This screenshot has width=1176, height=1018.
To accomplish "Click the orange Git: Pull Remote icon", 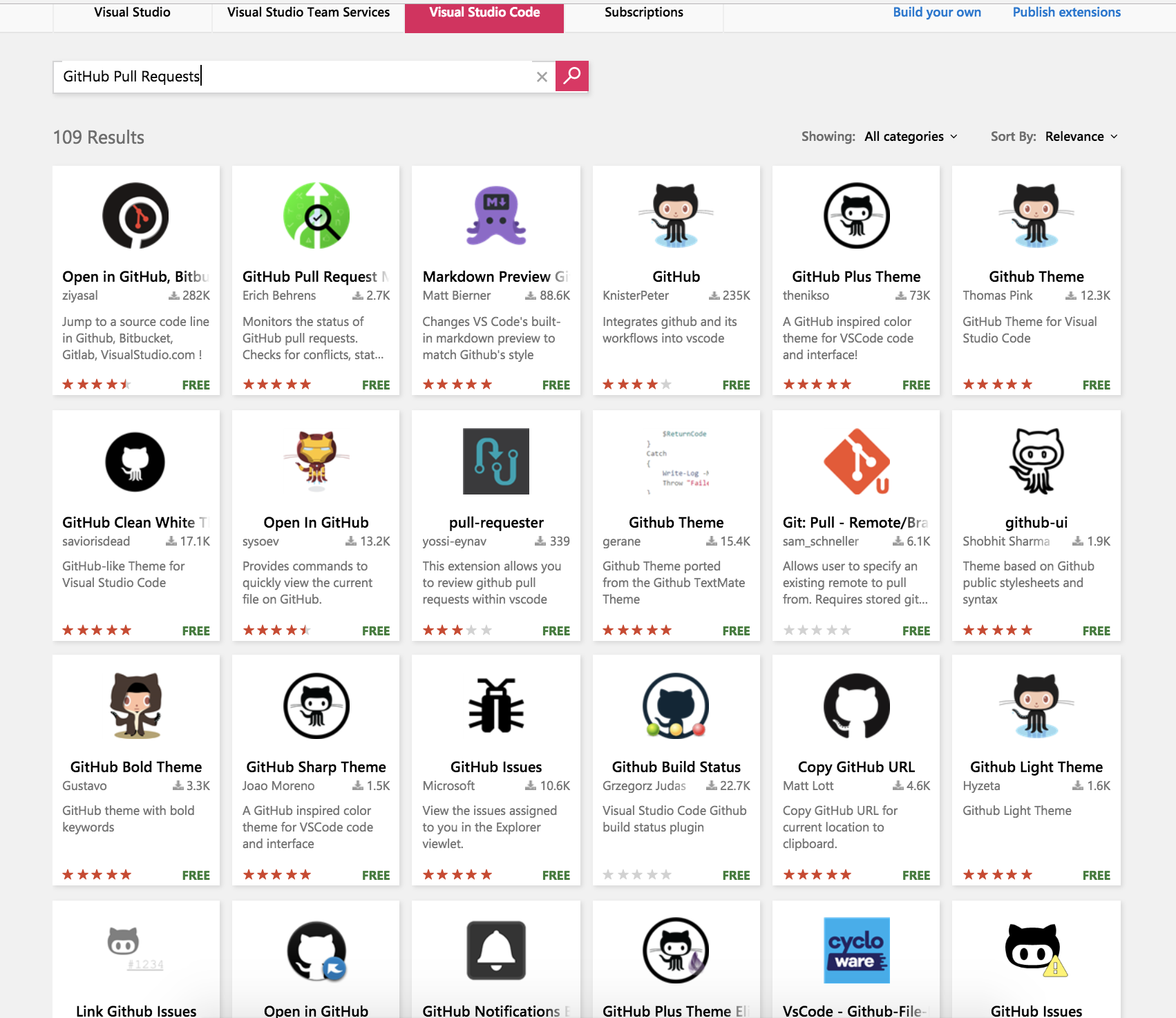I will tap(855, 461).
